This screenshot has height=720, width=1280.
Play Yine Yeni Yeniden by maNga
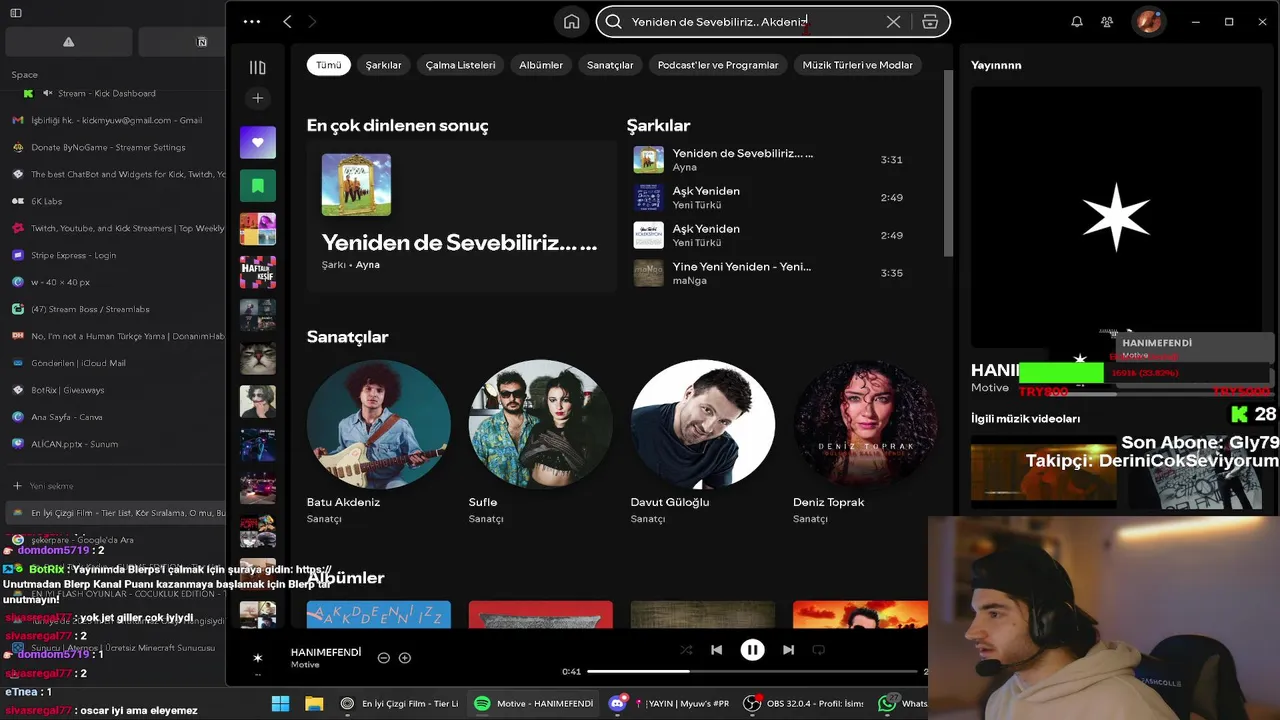click(x=770, y=273)
